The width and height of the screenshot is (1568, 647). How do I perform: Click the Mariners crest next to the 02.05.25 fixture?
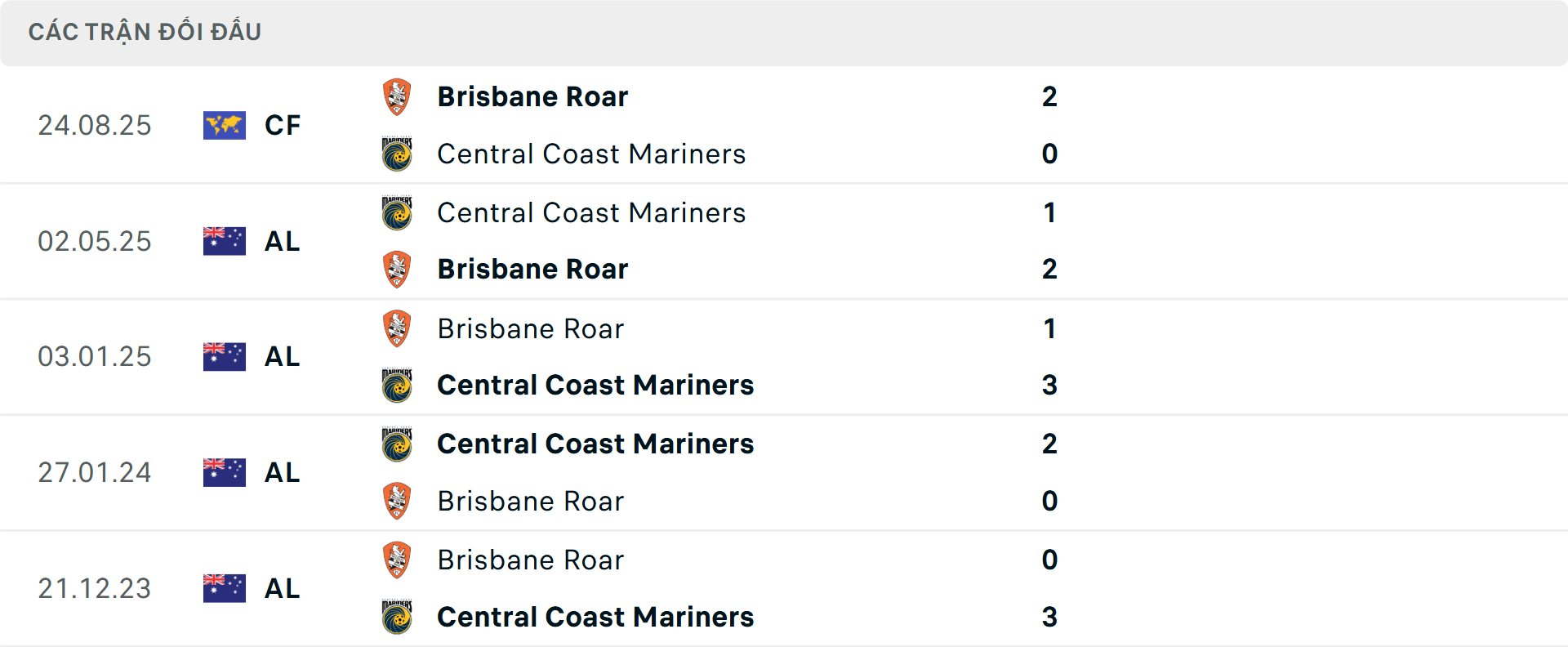tap(398, 212)
